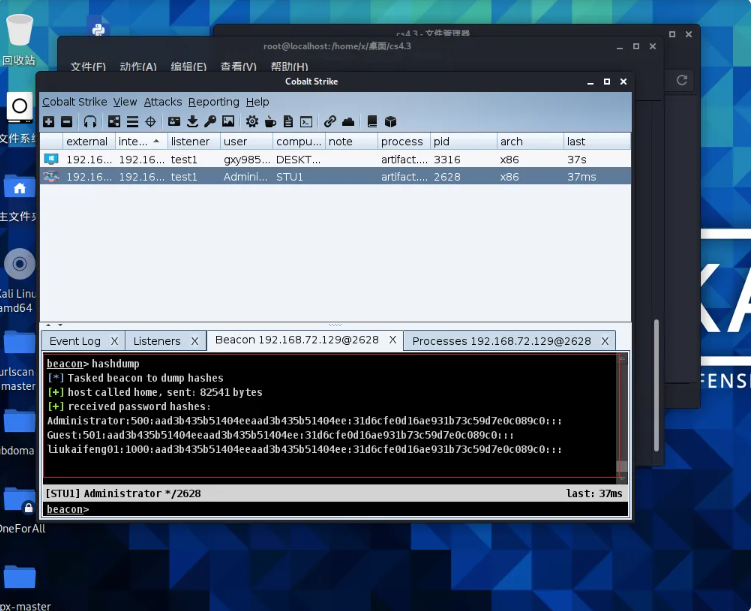Click the minus disconnect icon
Image resolution: width=753 pixels, height=611 pixels.
[x=67, y=122]
